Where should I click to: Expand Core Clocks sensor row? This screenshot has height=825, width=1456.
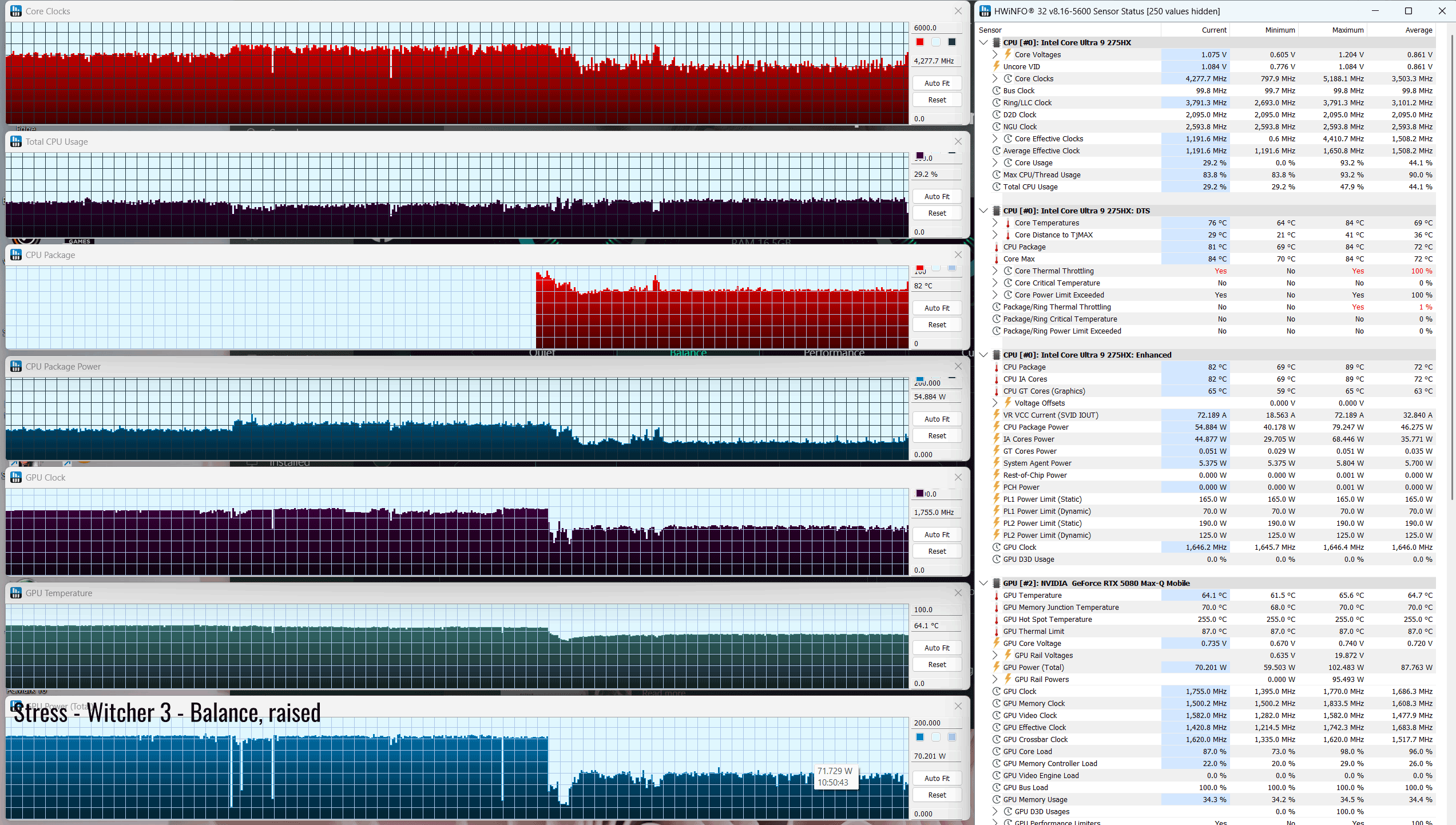[x=995, y=78]
